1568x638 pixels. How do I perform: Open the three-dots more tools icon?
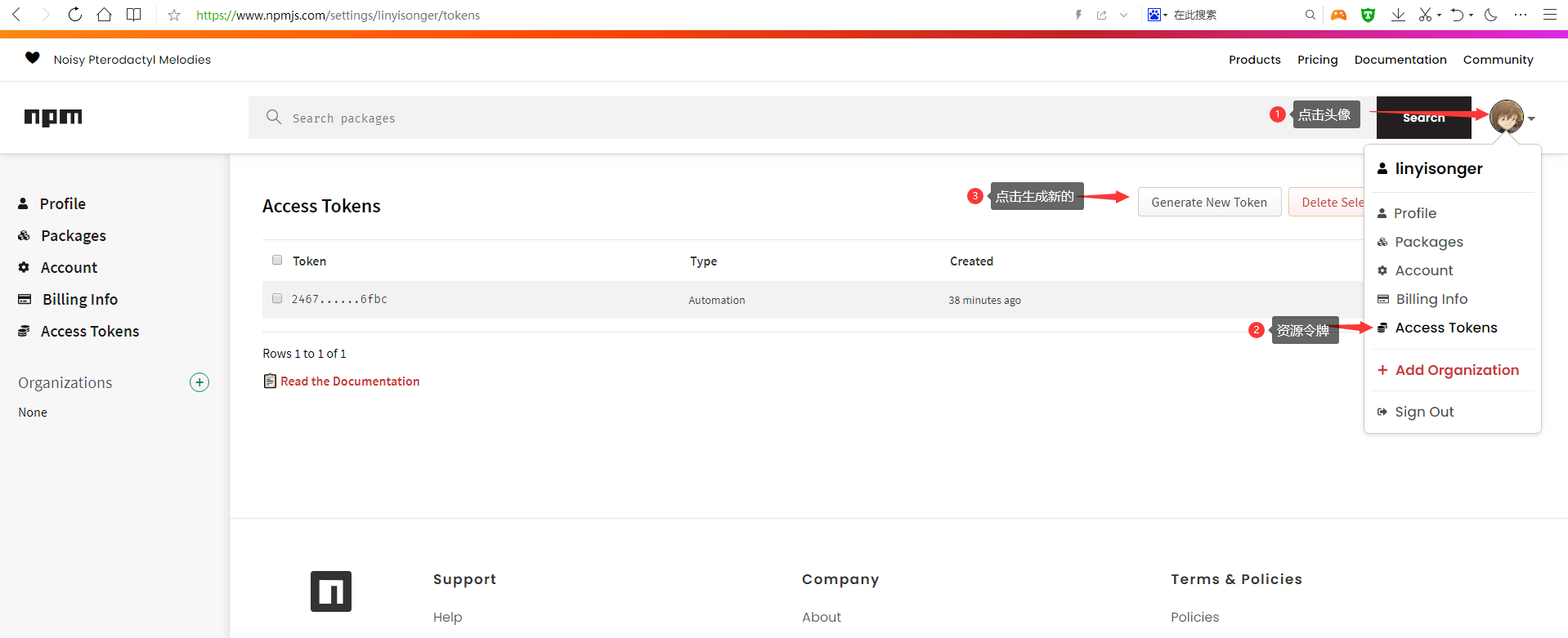pyautogui.click(x=1521, y=15)
